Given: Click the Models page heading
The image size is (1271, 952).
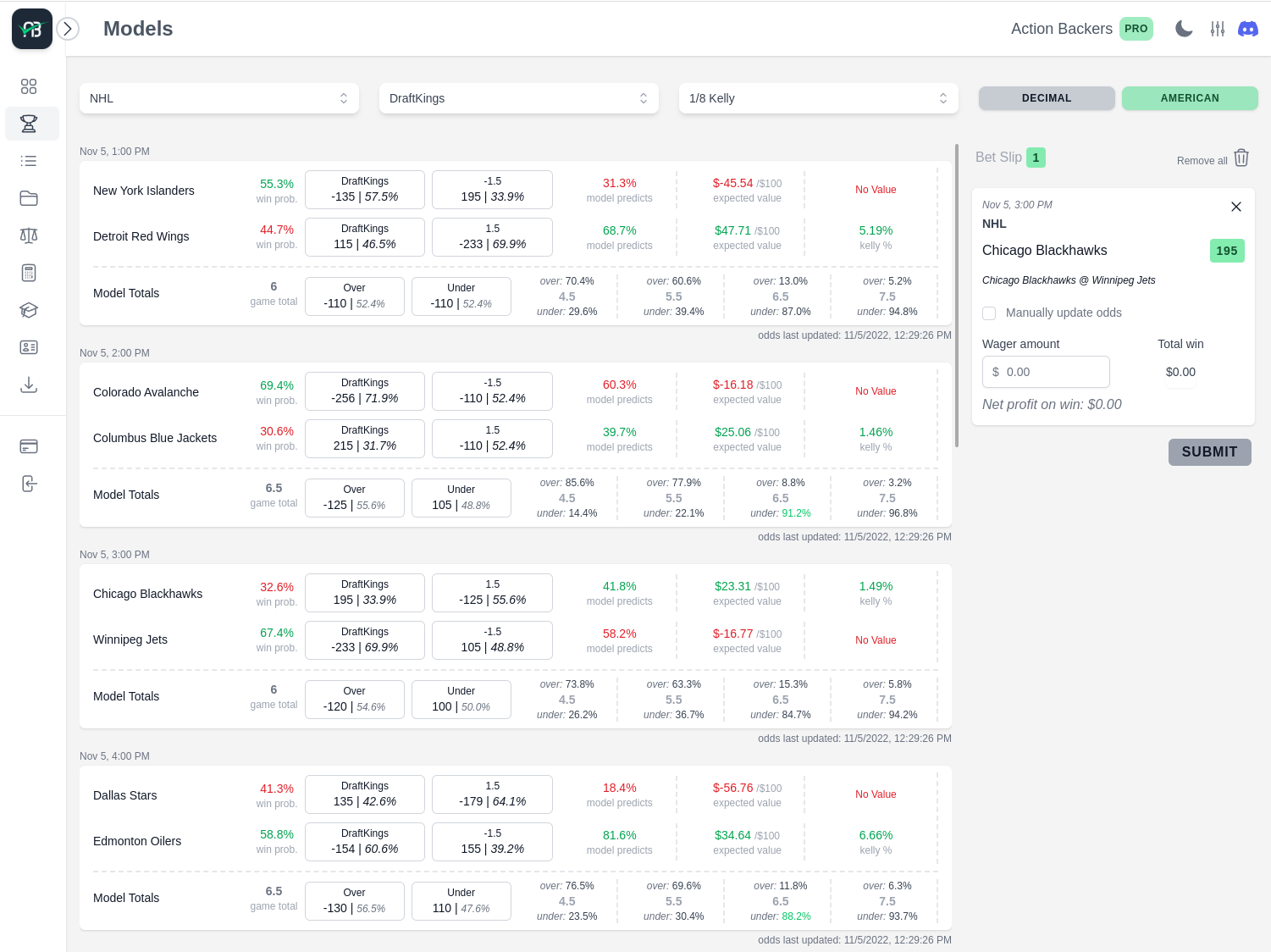Looking at the screenshot, I should pos(138,29).
